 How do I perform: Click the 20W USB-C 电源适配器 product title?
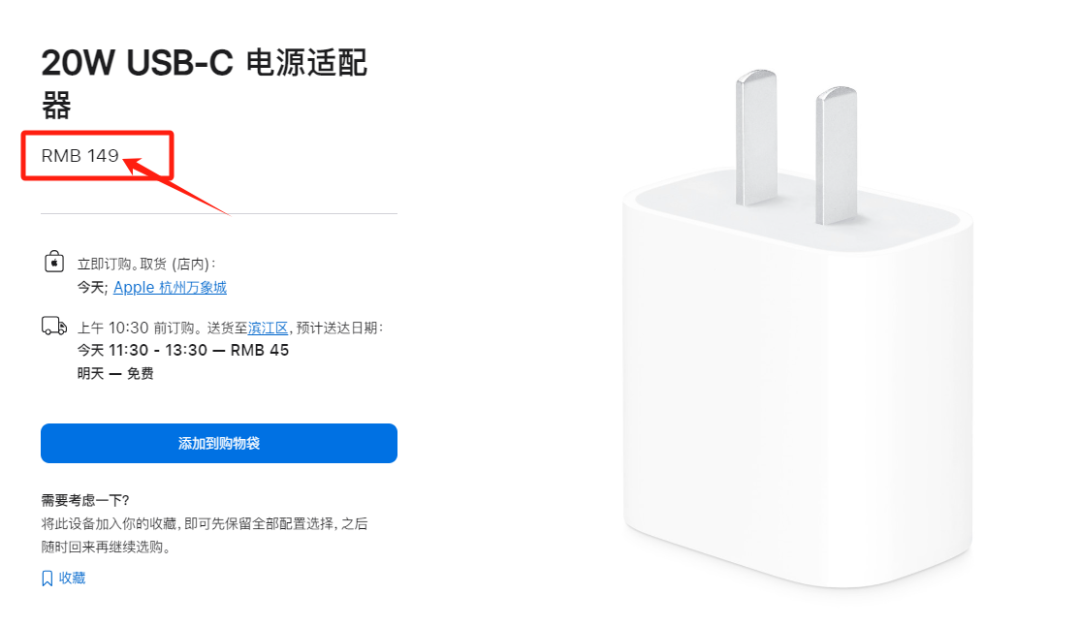204,84
